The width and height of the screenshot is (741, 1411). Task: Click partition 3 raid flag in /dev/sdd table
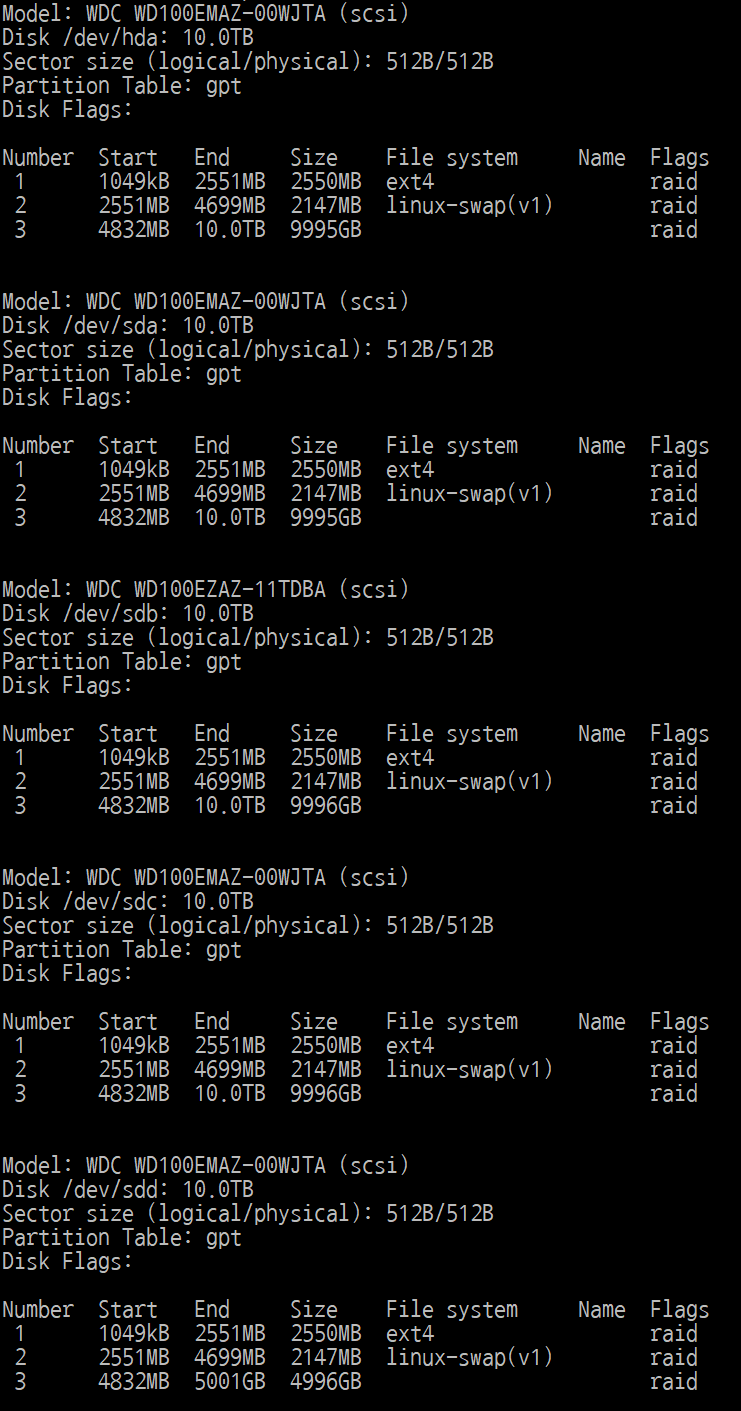click(x=673, y=1382)
